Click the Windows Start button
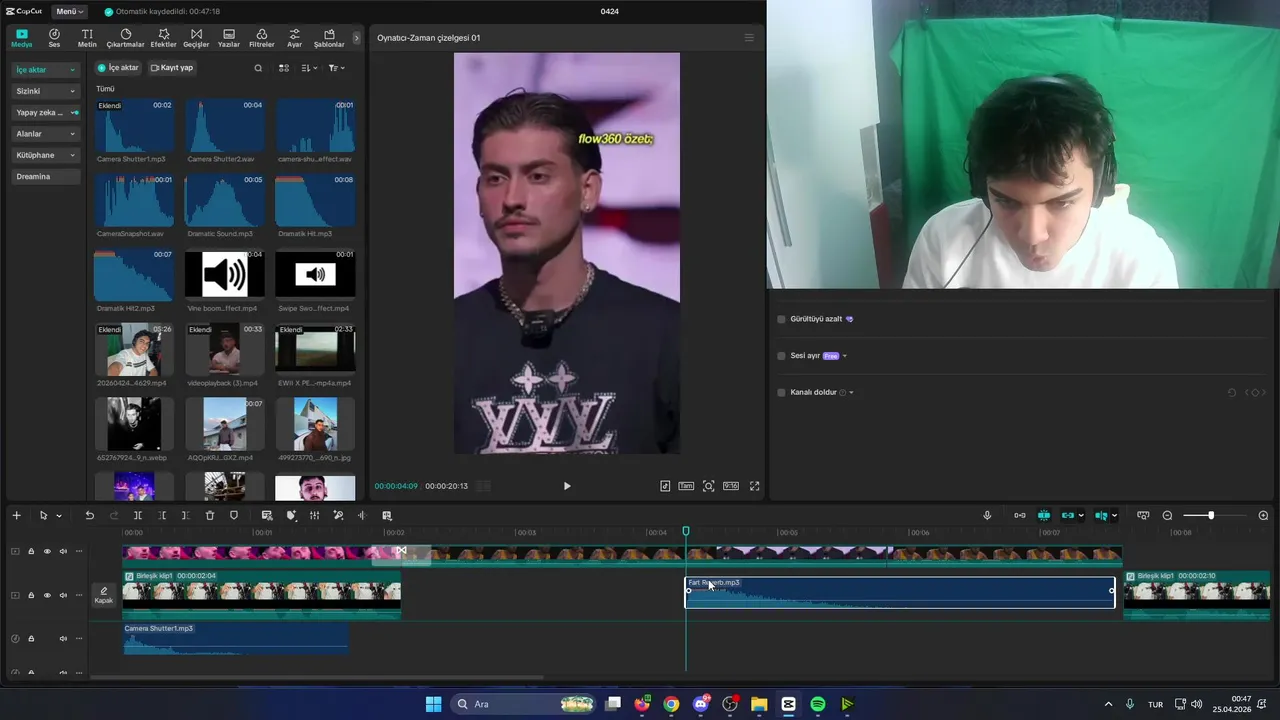 pyautogui.click(x=433, y=704)
